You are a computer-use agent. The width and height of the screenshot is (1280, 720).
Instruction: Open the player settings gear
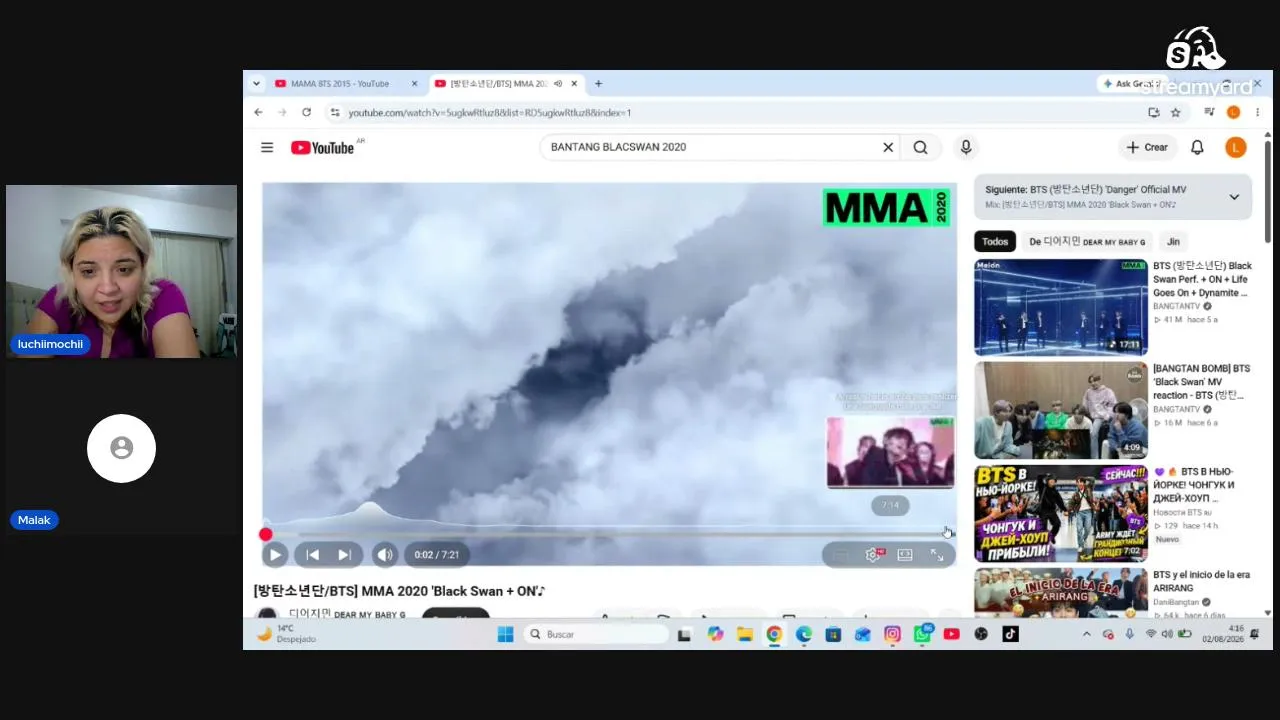coord(873,554)
